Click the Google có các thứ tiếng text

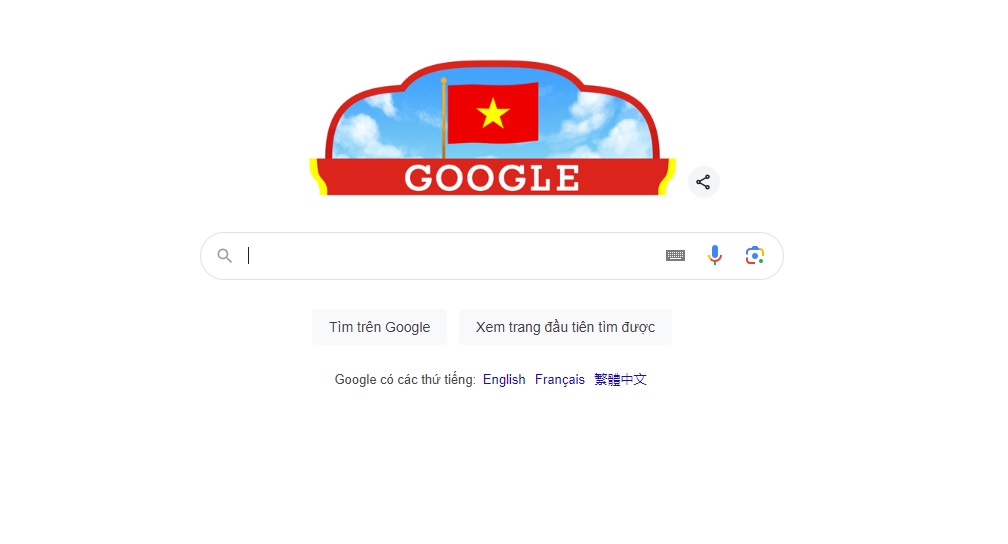[x=405, y=379]
